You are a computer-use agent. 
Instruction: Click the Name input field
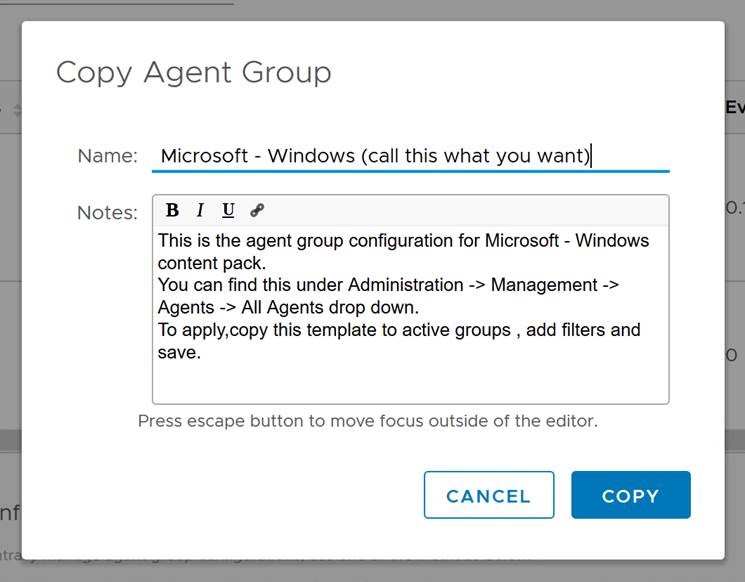point(410,156)
